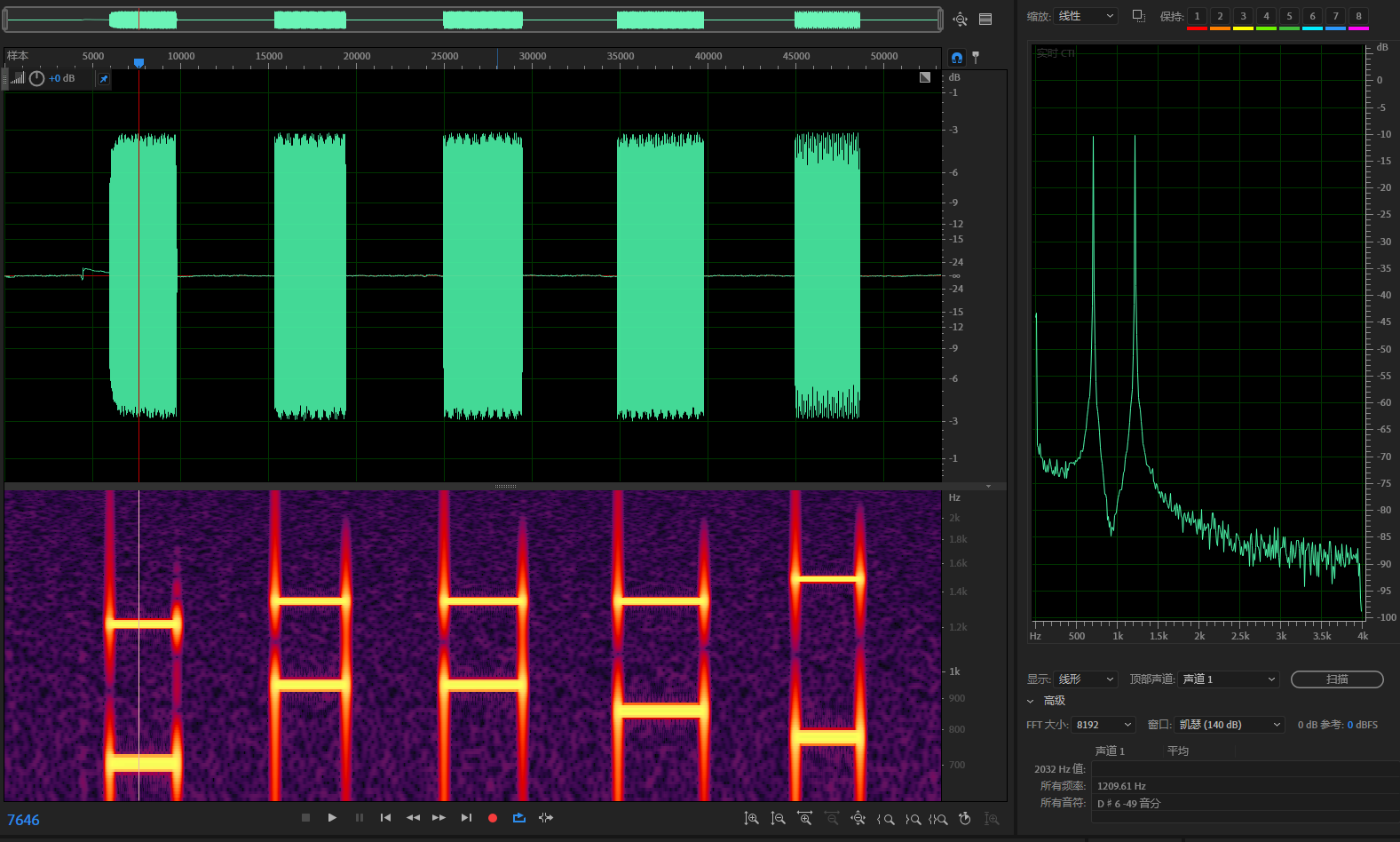Open the 缩放 scale dropdown showing 线性

(x=1086, y=16)
